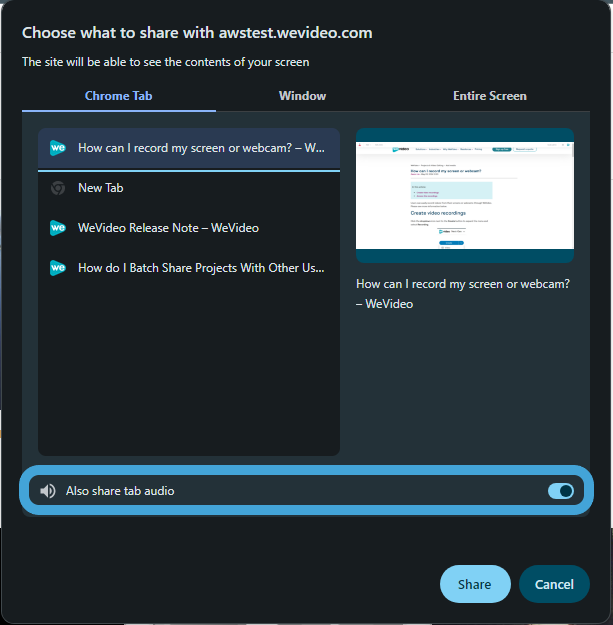Click the WeVideo icon beside 'WeVideo Release Note'
The height and width of the screenshot is (625, 613).
point(58,228)
